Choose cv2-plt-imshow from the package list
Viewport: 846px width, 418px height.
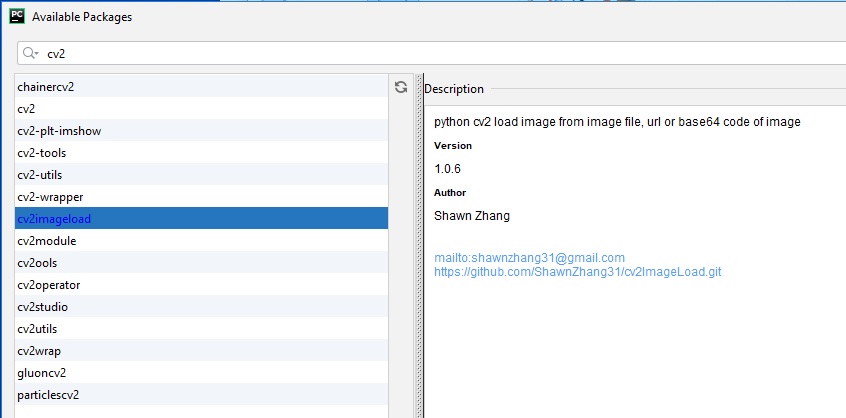coord(59,131)
